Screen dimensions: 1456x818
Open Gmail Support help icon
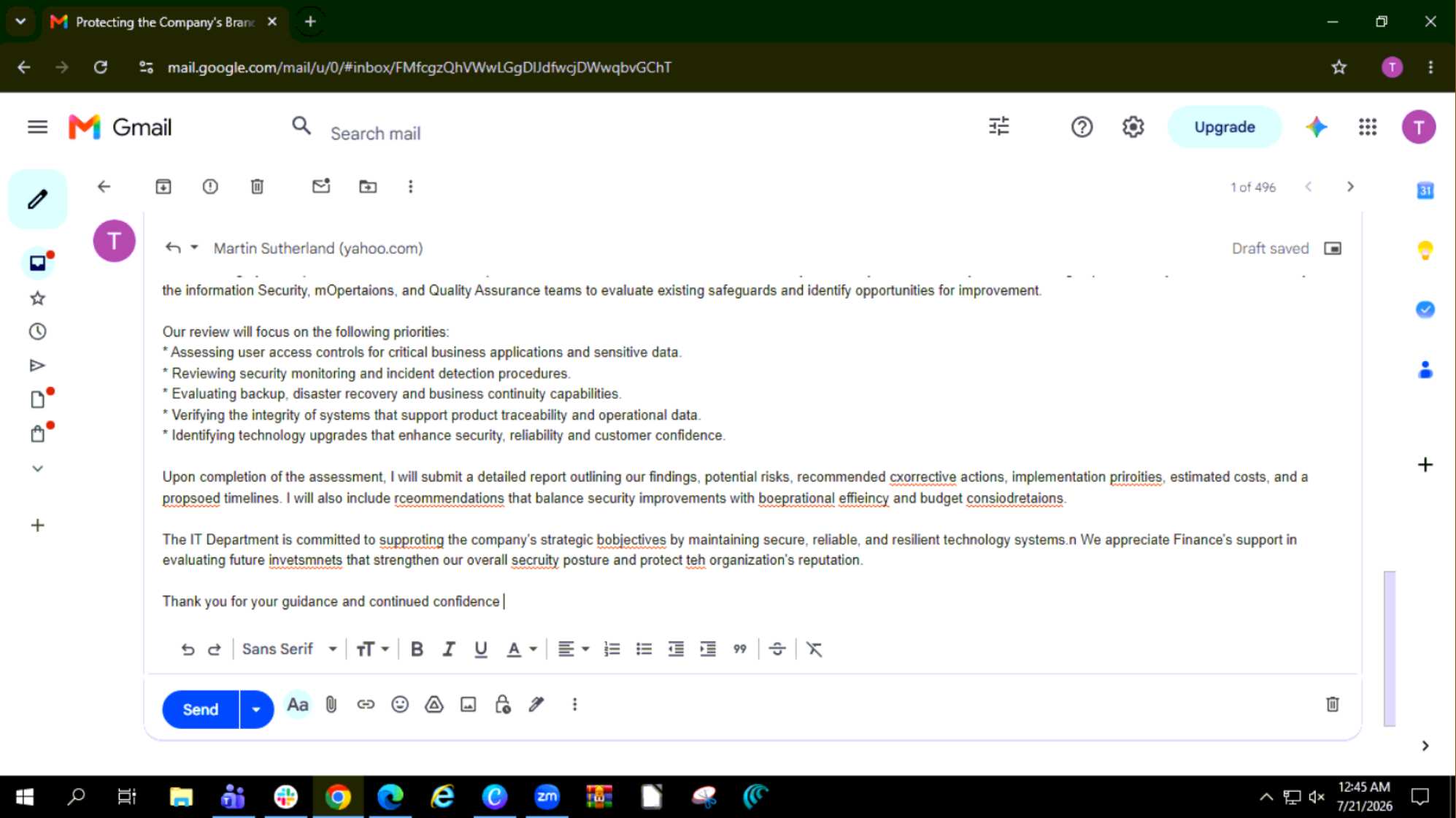[x=1082, y=127]
